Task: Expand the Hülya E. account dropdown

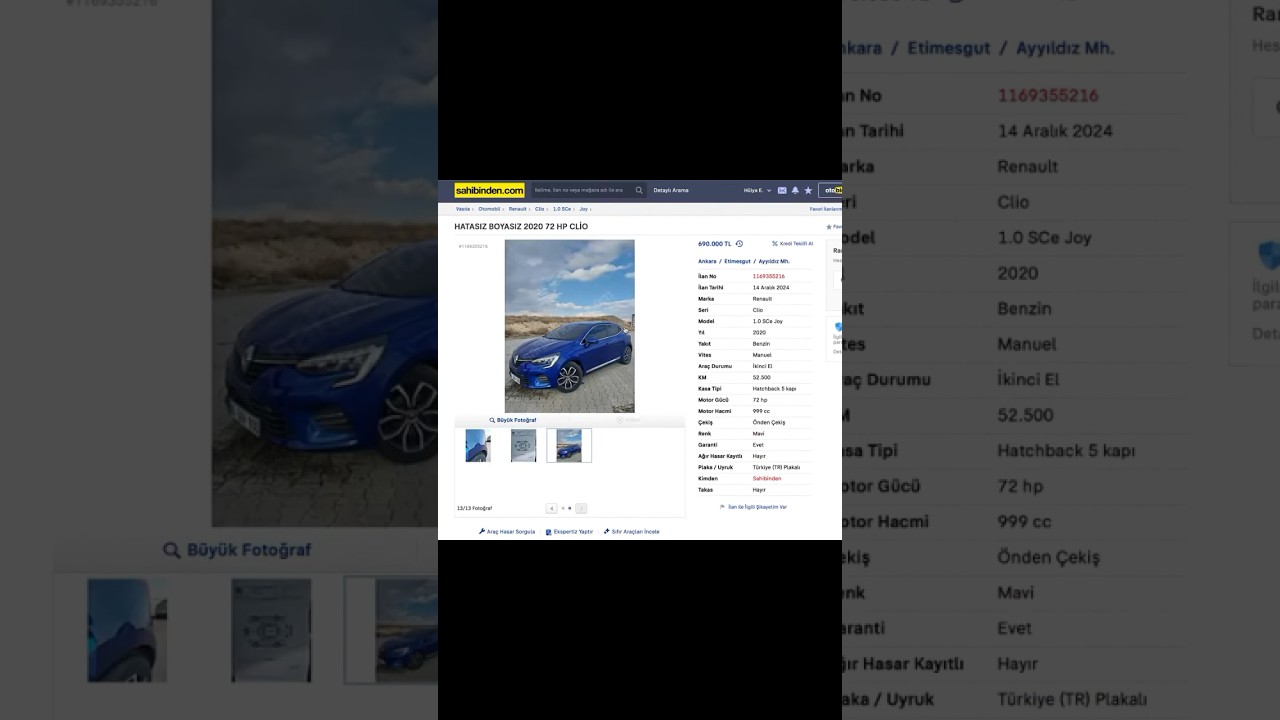Action: [x=757, y=190]
